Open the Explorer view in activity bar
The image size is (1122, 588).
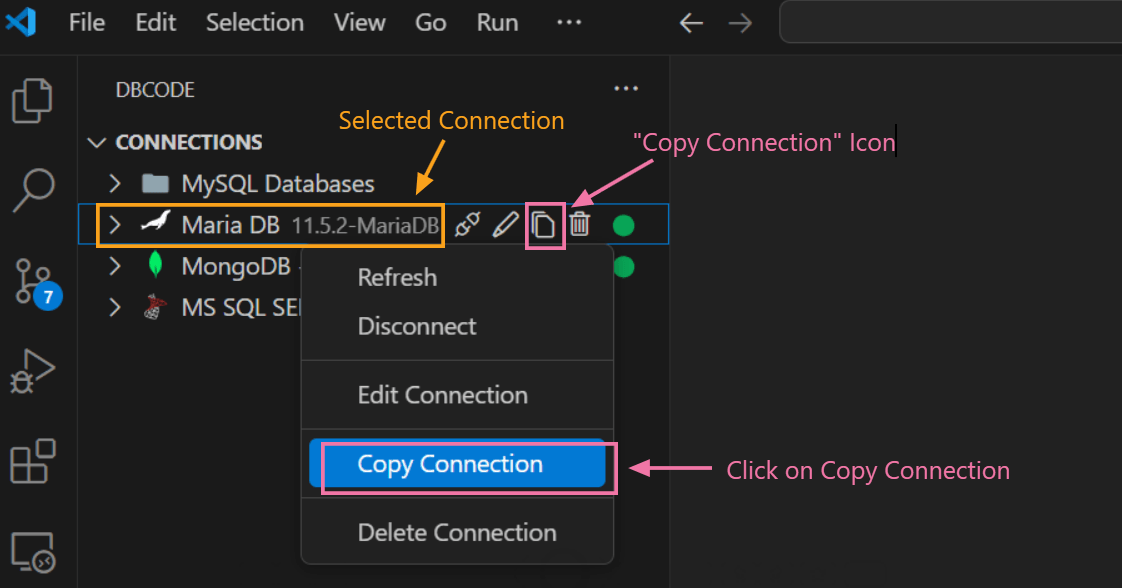32,100
